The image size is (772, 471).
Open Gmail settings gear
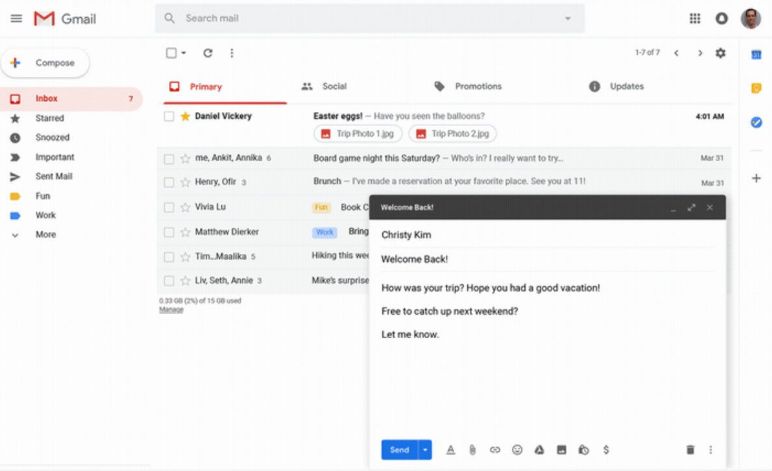(x=720, y=53)
